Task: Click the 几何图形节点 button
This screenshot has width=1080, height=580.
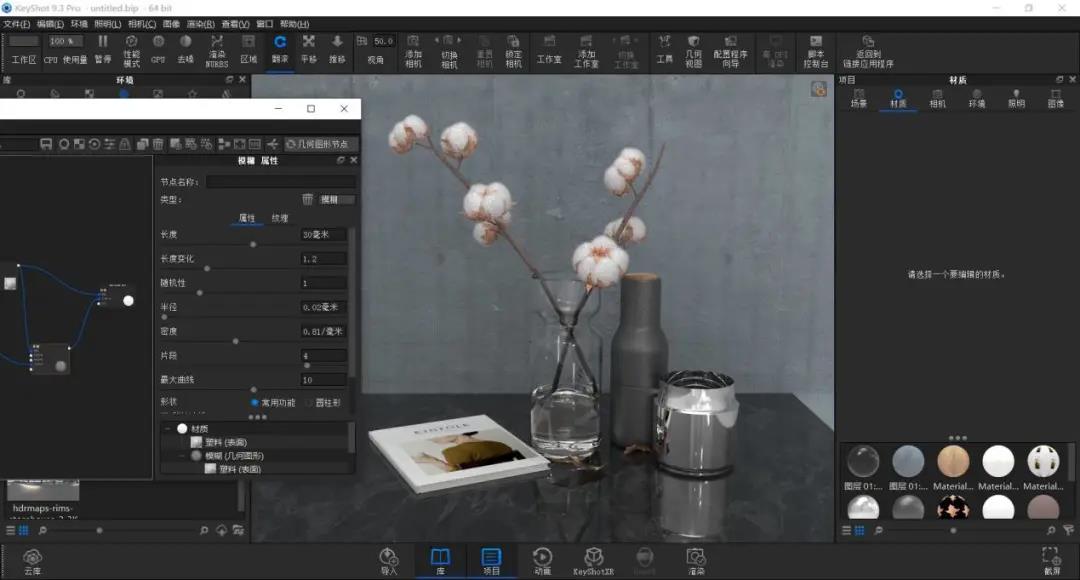Action: coord(318,144)
